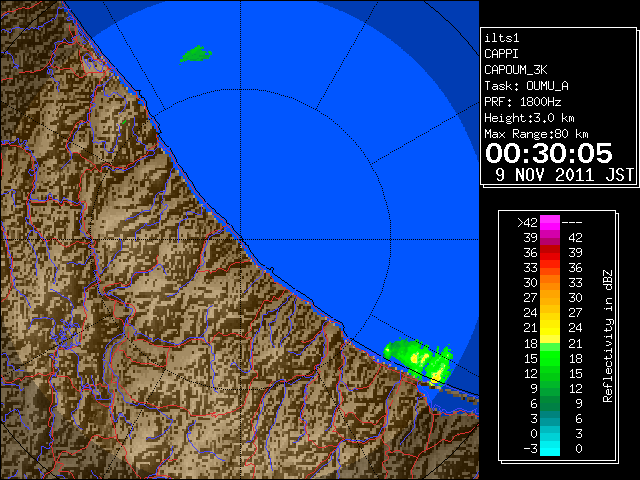
Task: Pick the dark red 36–39 dBZ legend band
Action: coord(550,253)
